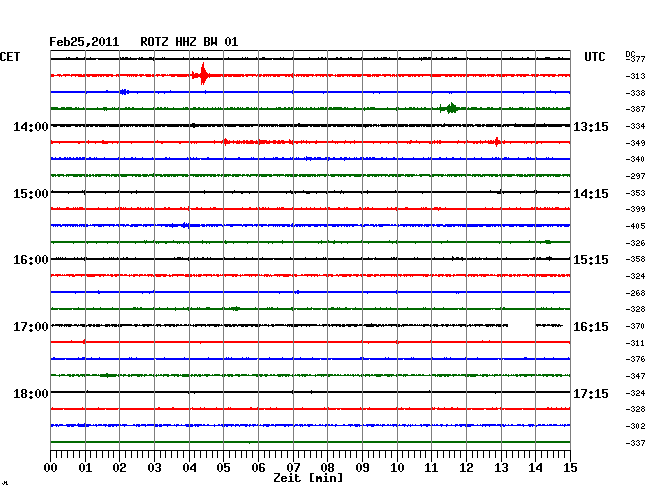Select the 17:00 CET time label
Image resolution: width=650 pixels, height=494 pixels.
(x=31, y=327)
